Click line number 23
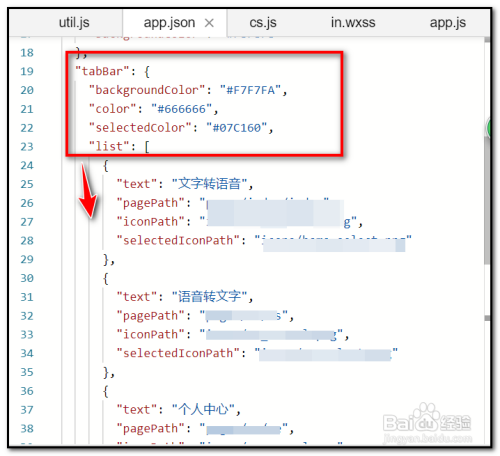Viewport: 500px width, 456px height. (27, 147)
